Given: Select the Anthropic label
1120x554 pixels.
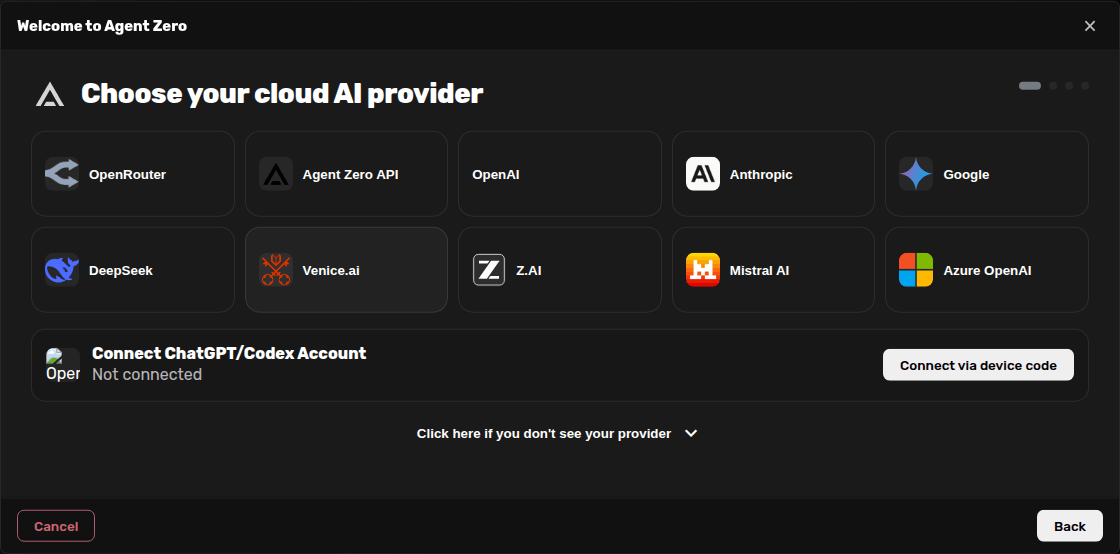Looking at the screenshot, I should [x=761, y=174].
